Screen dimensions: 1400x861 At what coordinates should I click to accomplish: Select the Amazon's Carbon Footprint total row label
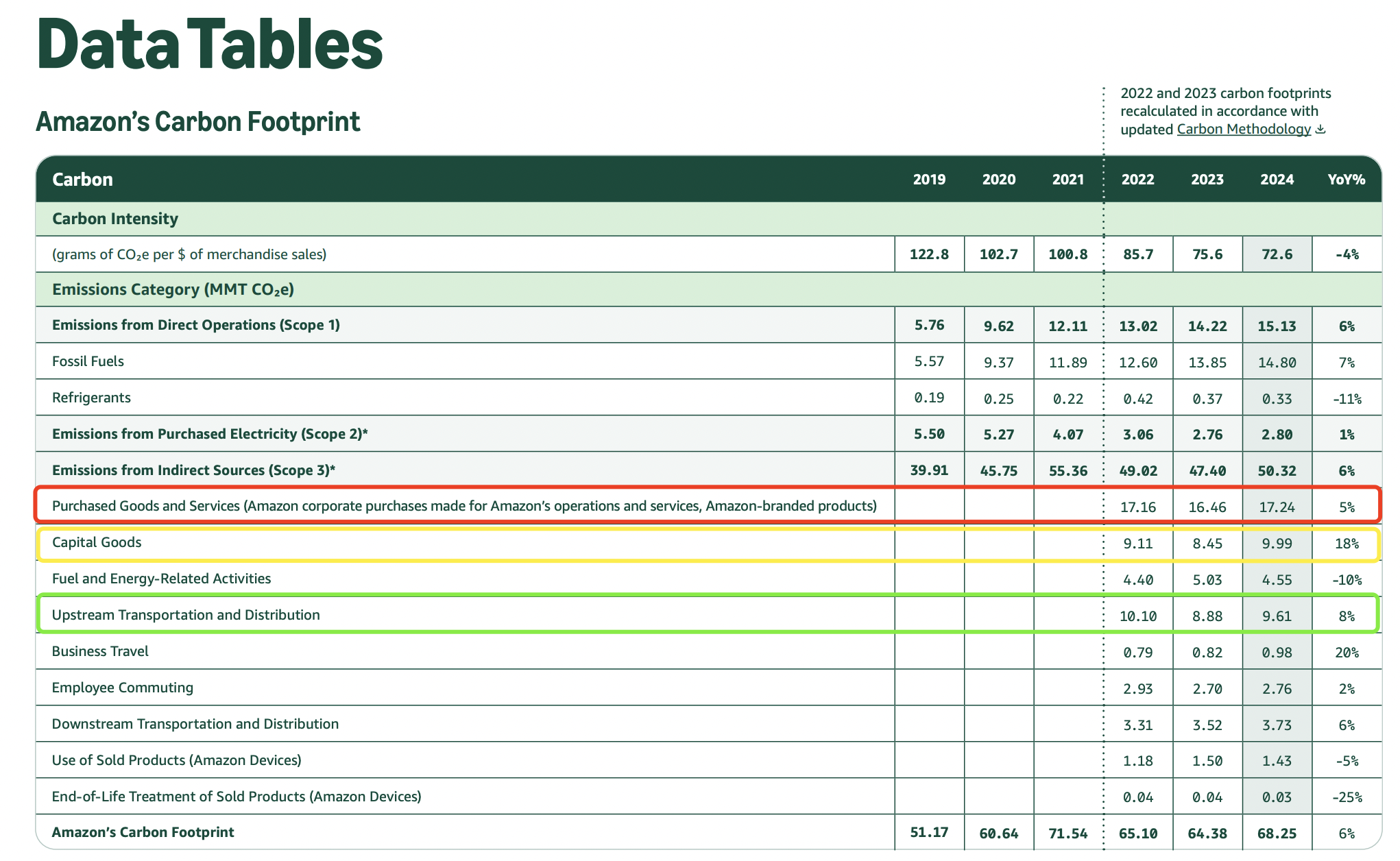pyautogui.click(x=143, y=832)
